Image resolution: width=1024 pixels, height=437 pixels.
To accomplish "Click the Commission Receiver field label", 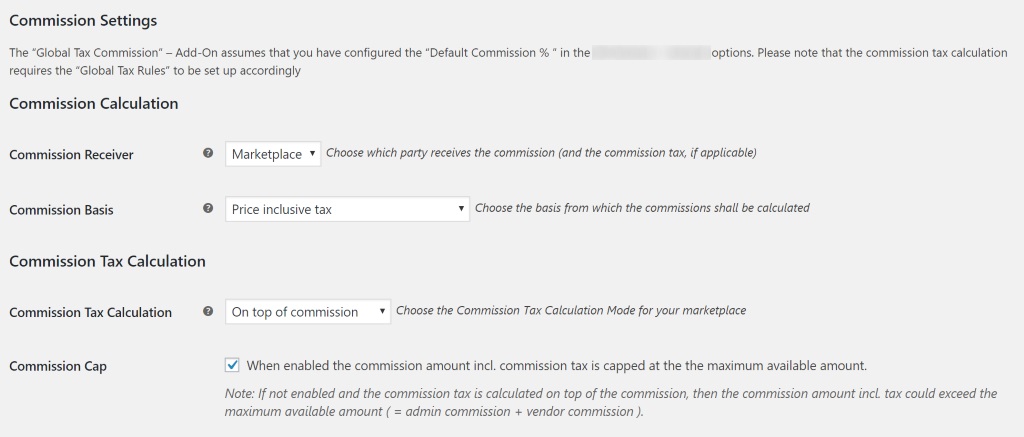I will 71,155.
